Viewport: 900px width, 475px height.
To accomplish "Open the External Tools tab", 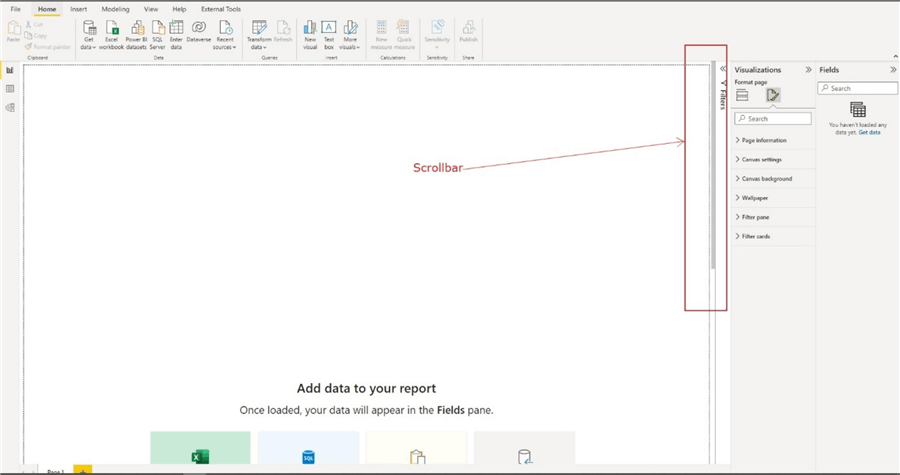I will tap(221, 9).
